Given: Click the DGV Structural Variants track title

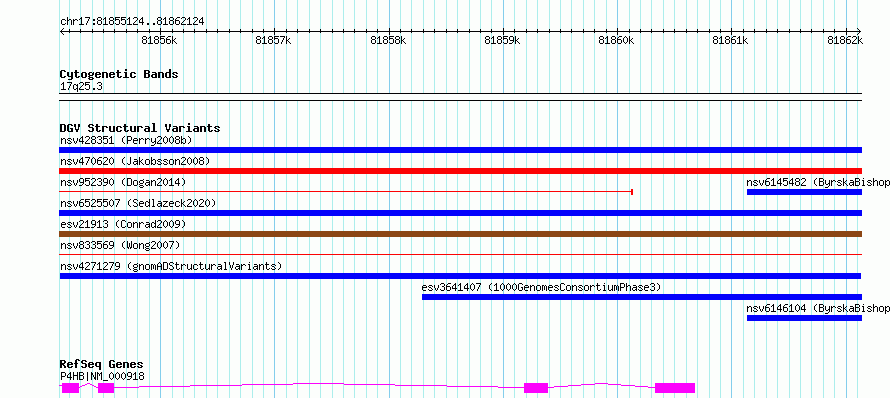Looking at the screenshot, I should 140,128.
